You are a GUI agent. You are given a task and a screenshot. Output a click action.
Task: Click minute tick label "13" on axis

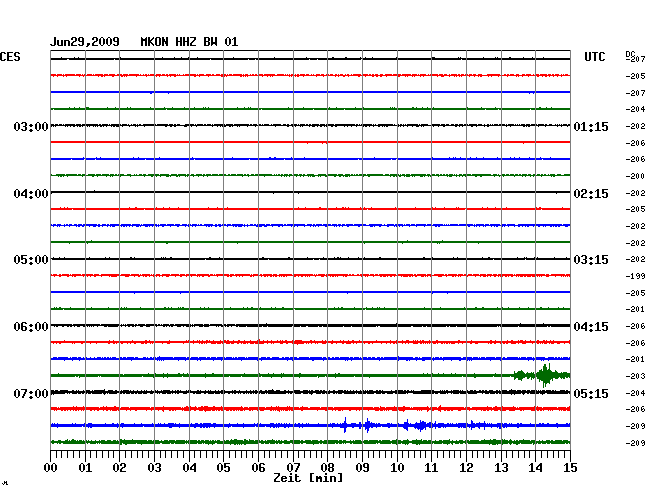(x=501, y=468)
